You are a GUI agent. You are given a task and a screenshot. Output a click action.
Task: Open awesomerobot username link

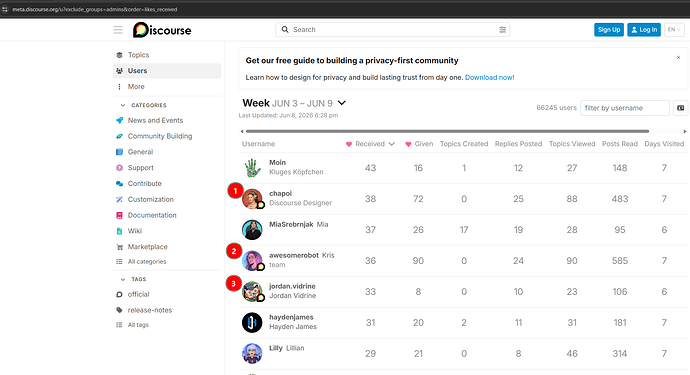(294, 255)
